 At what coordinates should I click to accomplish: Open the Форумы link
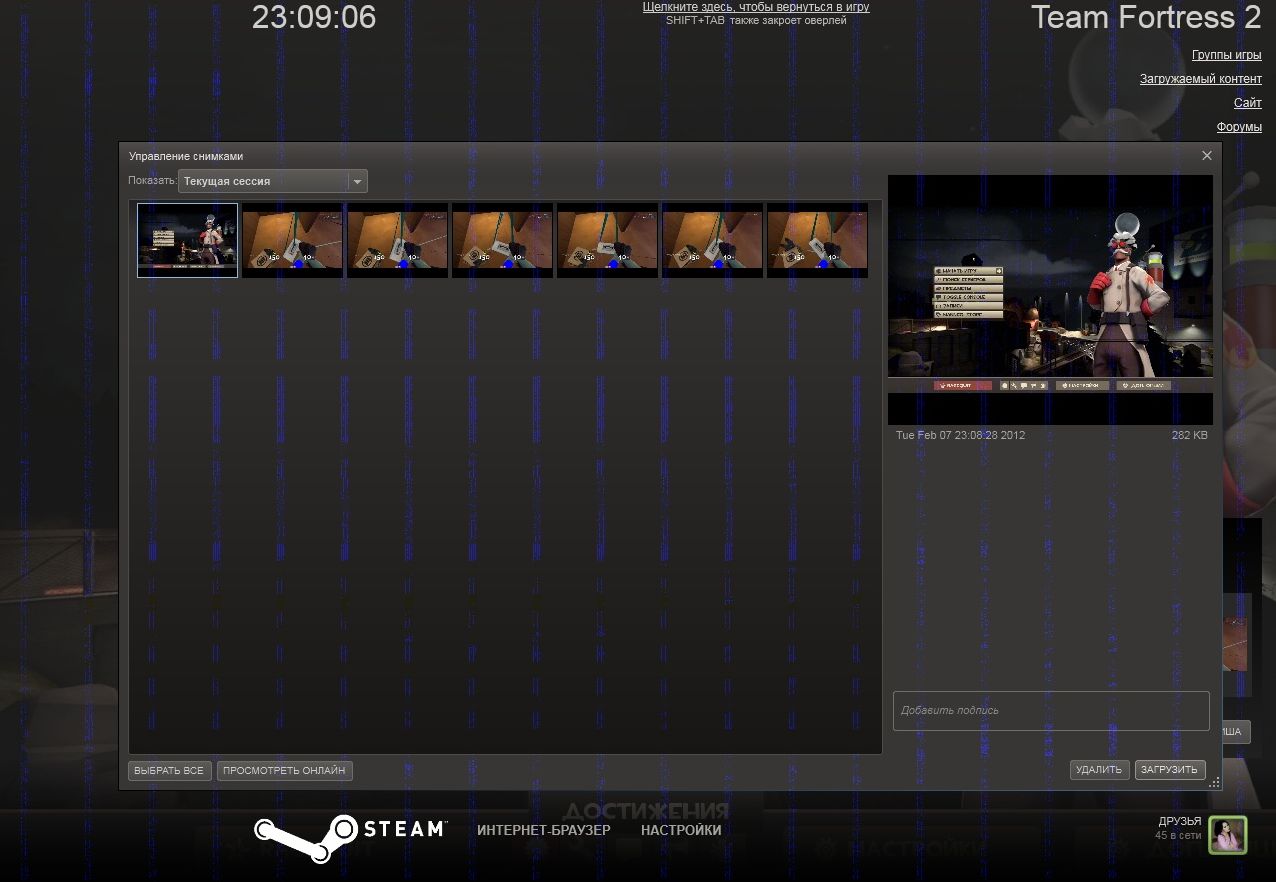1239,127
